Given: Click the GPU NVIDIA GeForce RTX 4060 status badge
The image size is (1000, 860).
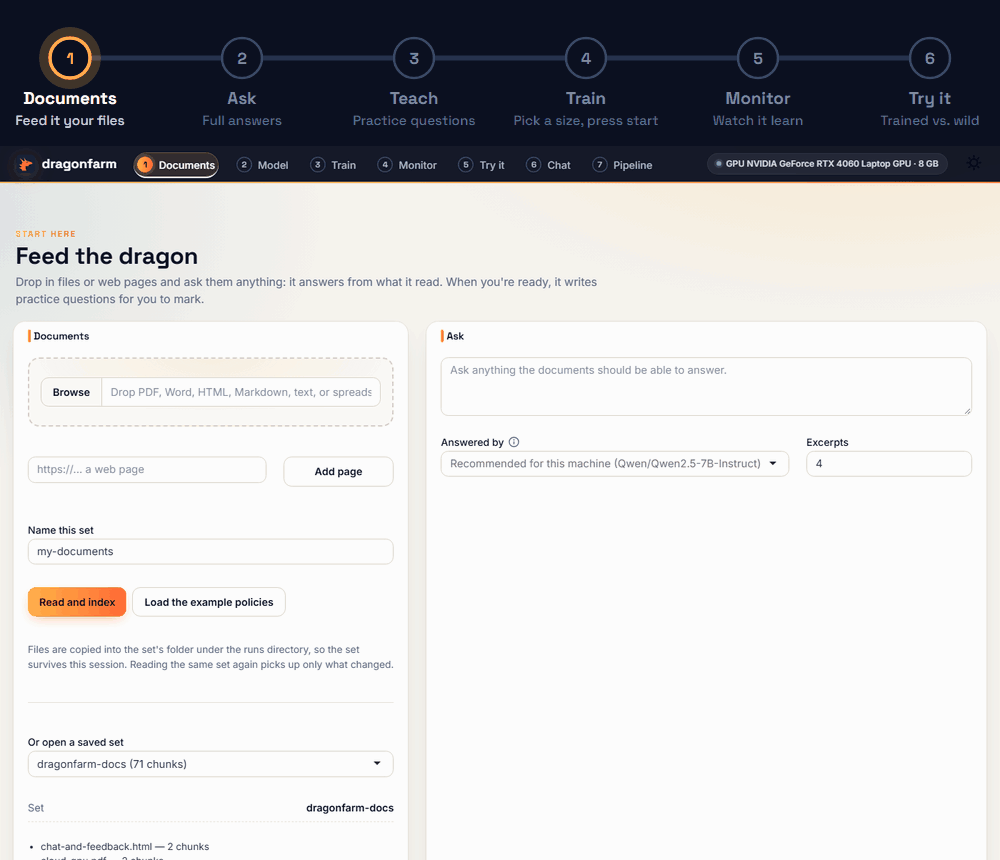Looking at the screenshot, I should pyautogui.click(x=827, y=164).
